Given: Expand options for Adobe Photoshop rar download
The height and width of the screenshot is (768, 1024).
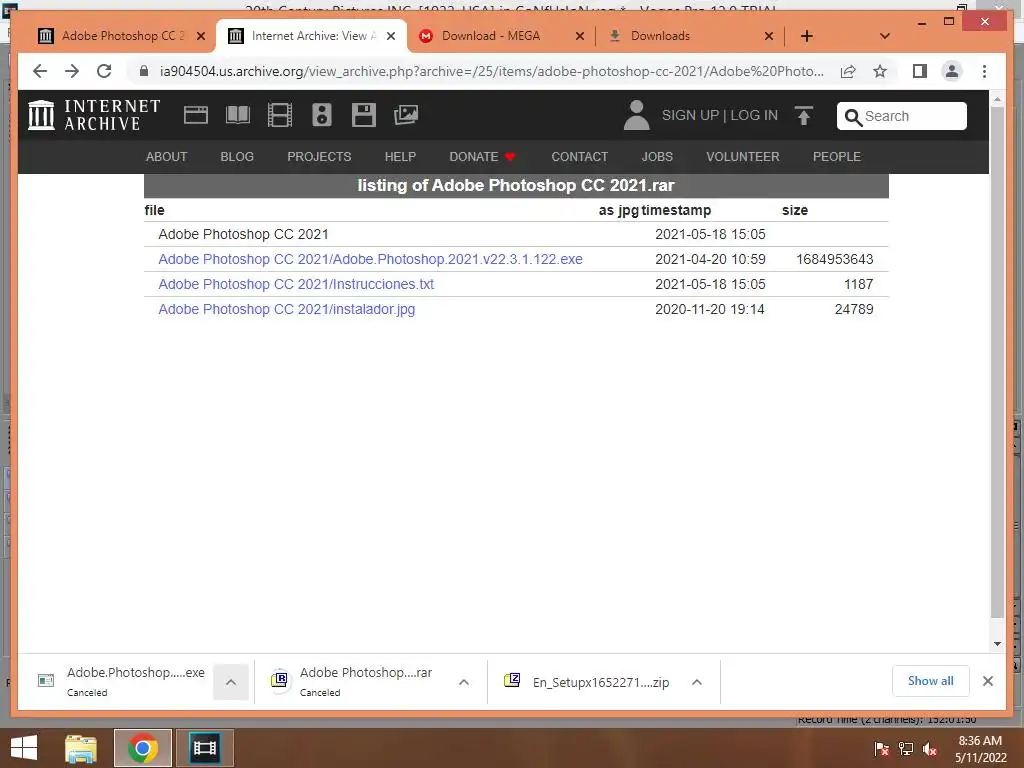Looking at the screenshot, I should (464, 682).
